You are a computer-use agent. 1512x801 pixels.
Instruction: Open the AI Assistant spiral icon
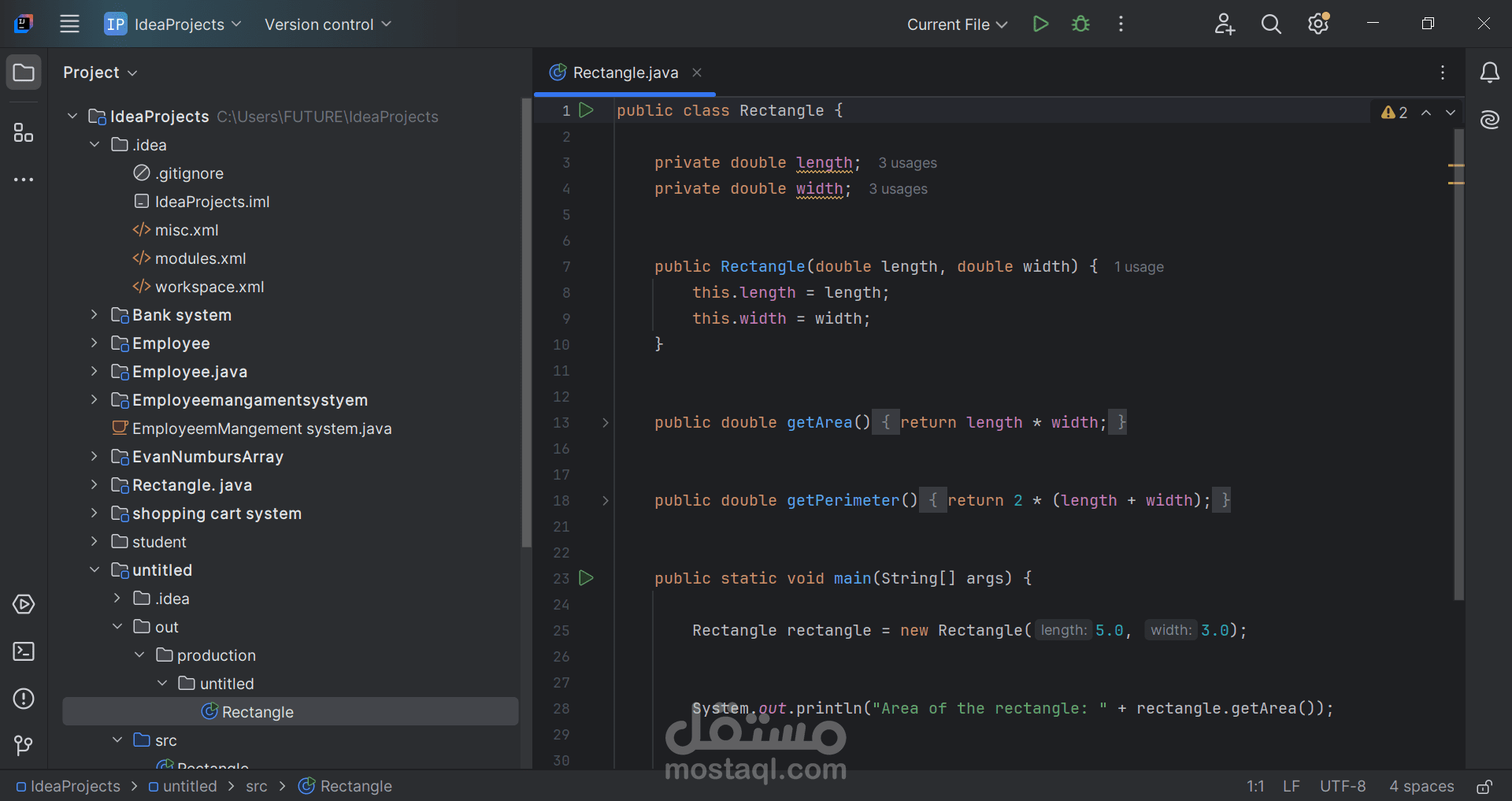(1489, 120)
